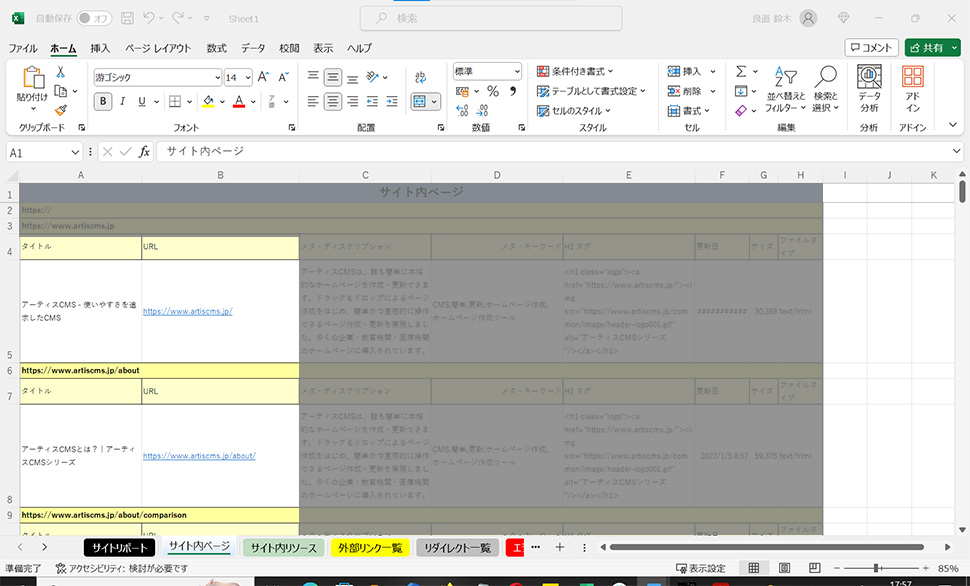The width and height of the screenshot is (970, 586).
Task: Open Cell Styles menu
Action: pos(573,111)
